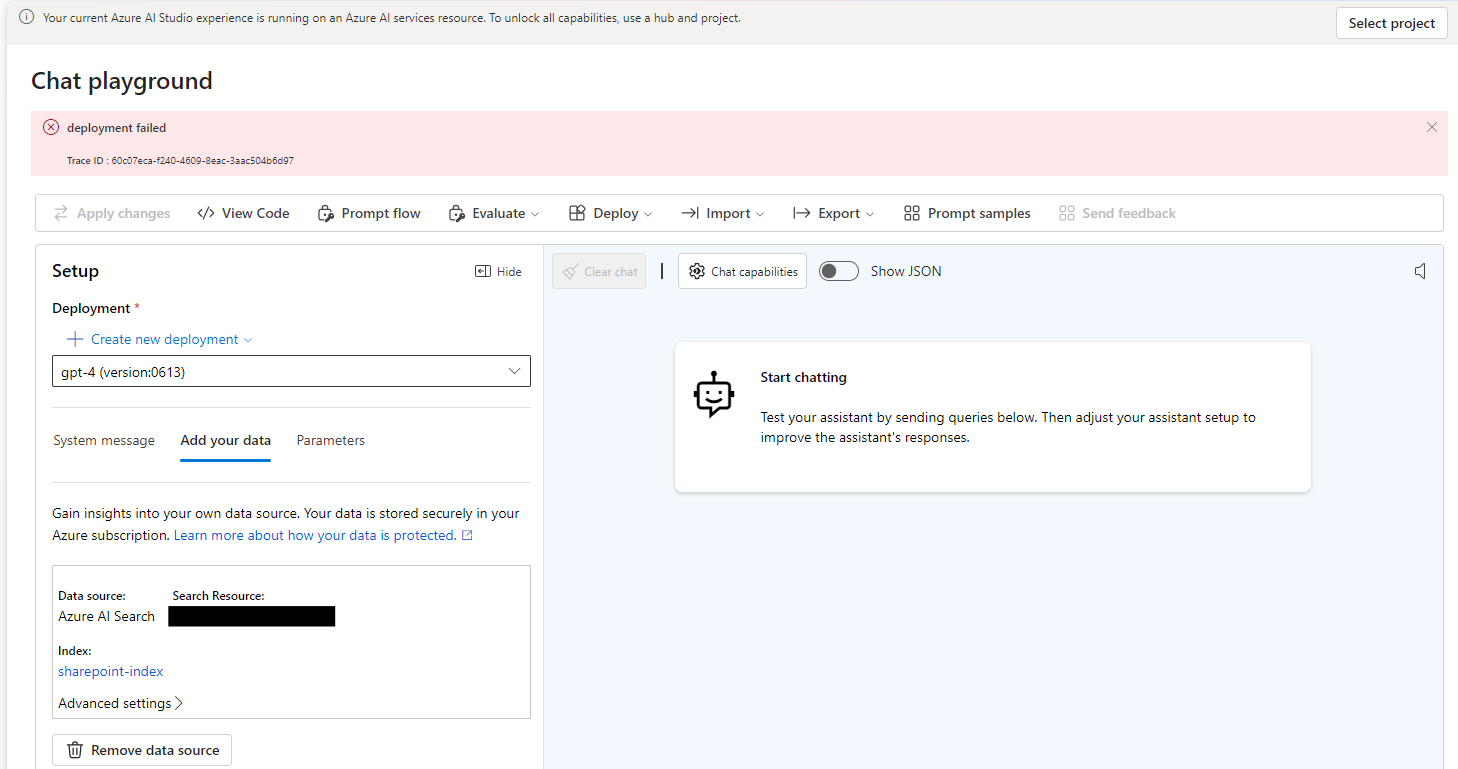Click the Prompt flow icon
1458x769 pixels.
pos(325,213)
